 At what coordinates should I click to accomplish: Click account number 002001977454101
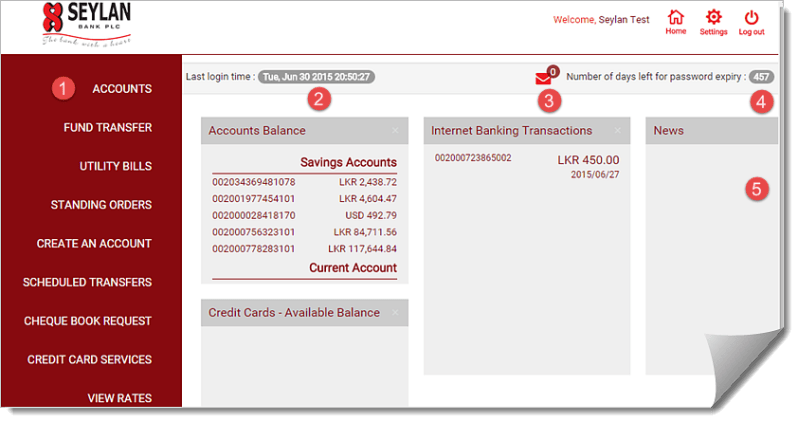click(x=253, y=199)
